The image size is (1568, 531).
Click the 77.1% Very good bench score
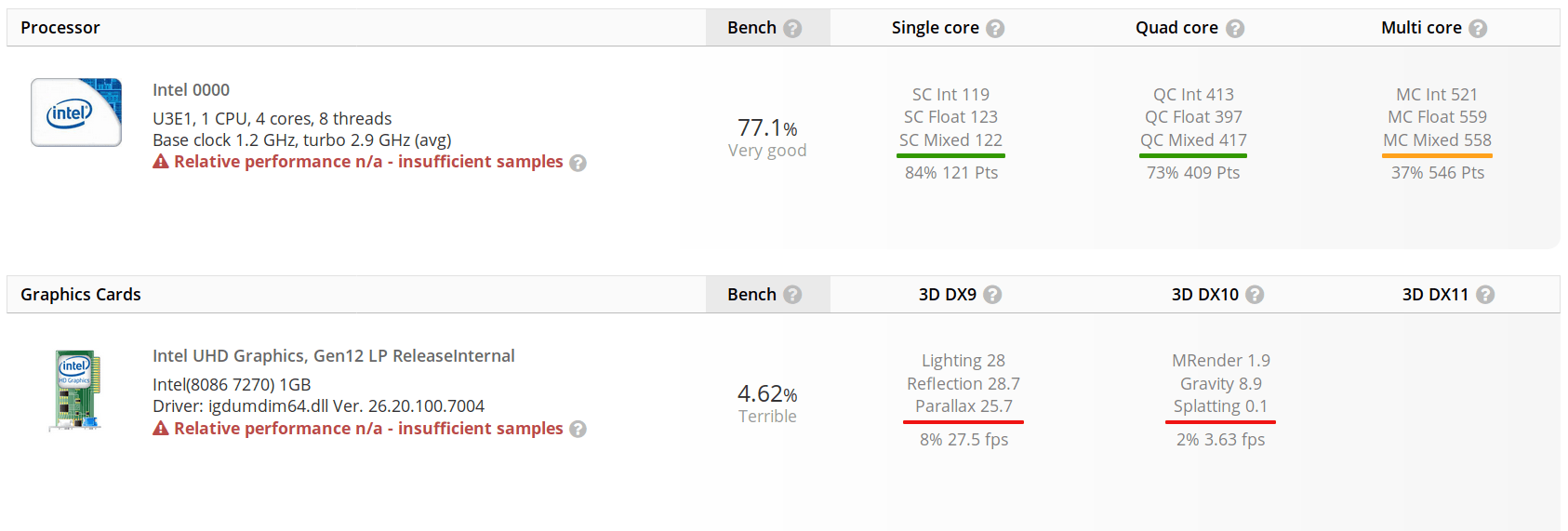[767, 138]
